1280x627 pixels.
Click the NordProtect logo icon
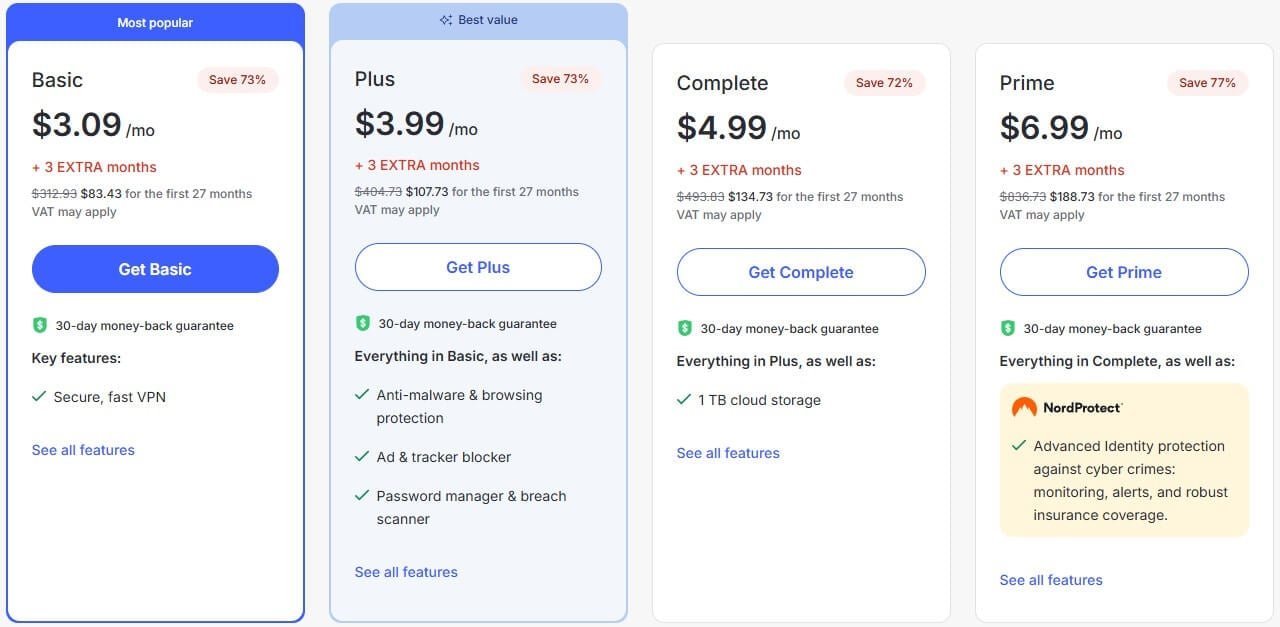tap(1024, 407)
